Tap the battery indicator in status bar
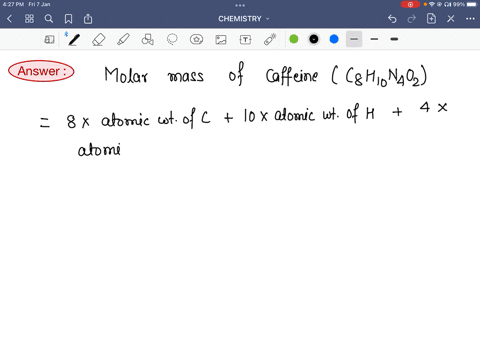The image size is (480, 360). [472, 4]
